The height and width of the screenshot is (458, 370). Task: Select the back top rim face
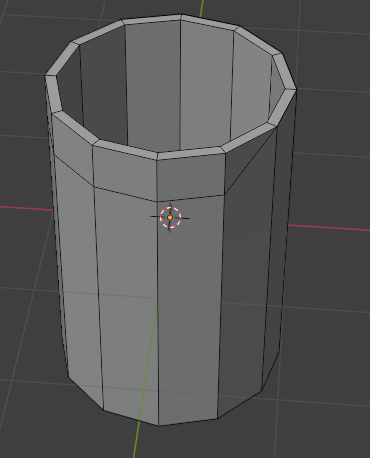click(x=152, y=19)
